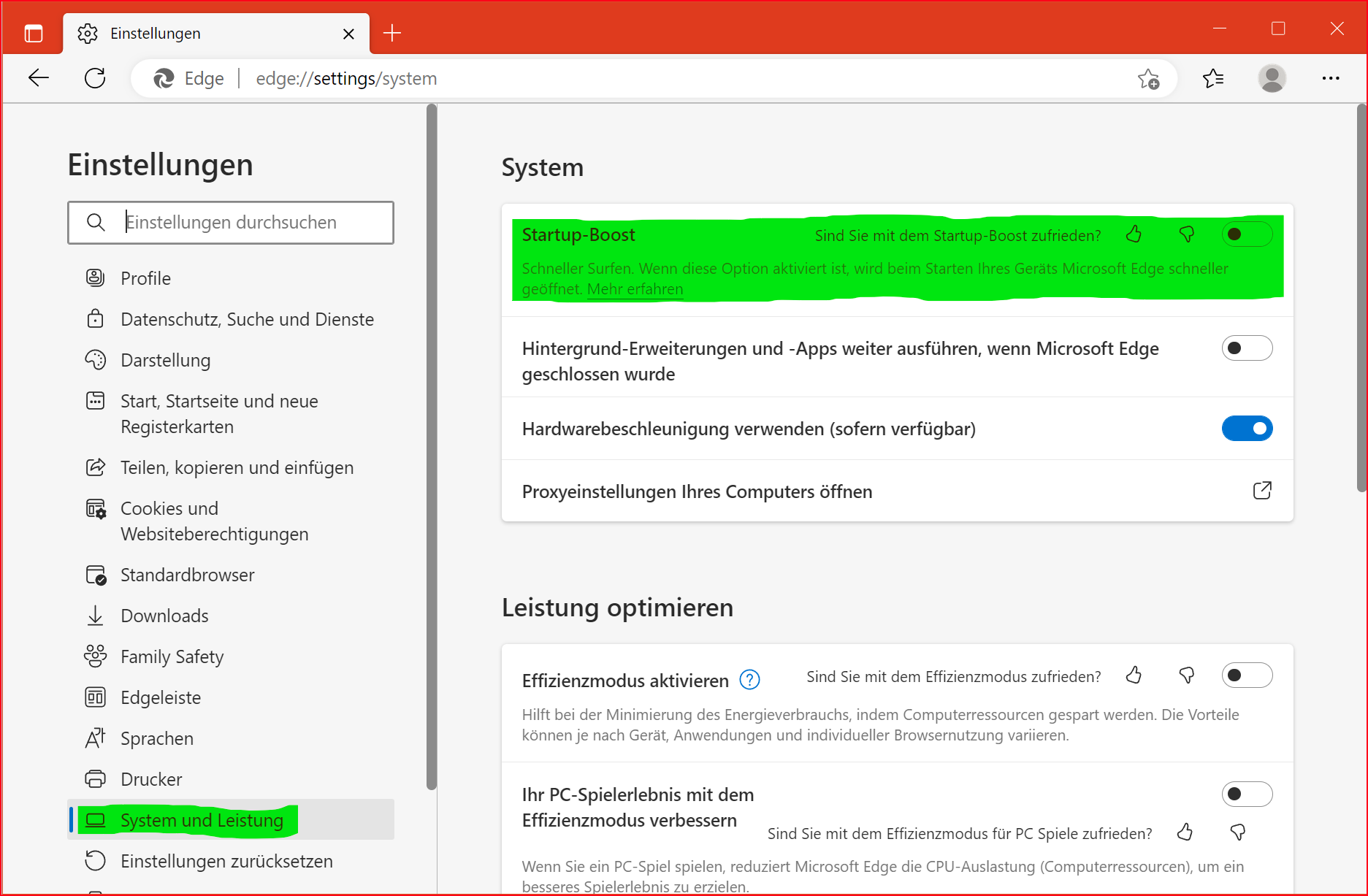Viewport: 1368px width, 896px height.
Task: Open Cookies und Websiteberechtigungen
Action: point(231,521)
